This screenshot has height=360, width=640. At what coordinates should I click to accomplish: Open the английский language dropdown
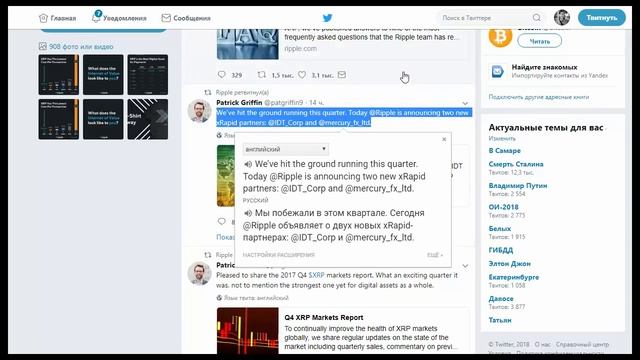(x=285, y=149)
